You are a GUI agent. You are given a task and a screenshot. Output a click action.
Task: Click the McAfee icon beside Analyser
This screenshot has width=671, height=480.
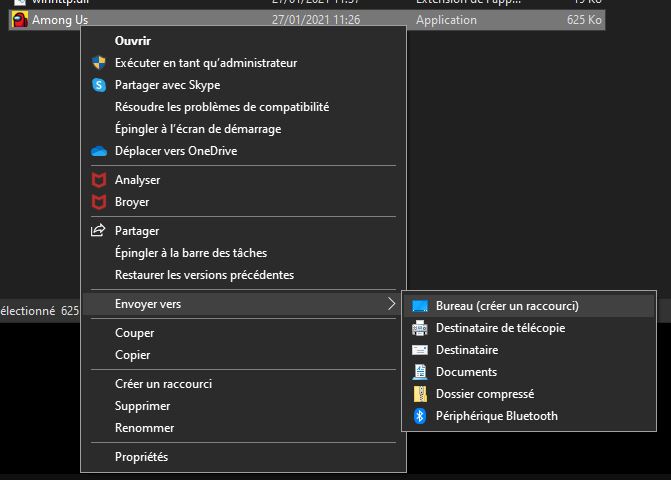click(98, 180)
